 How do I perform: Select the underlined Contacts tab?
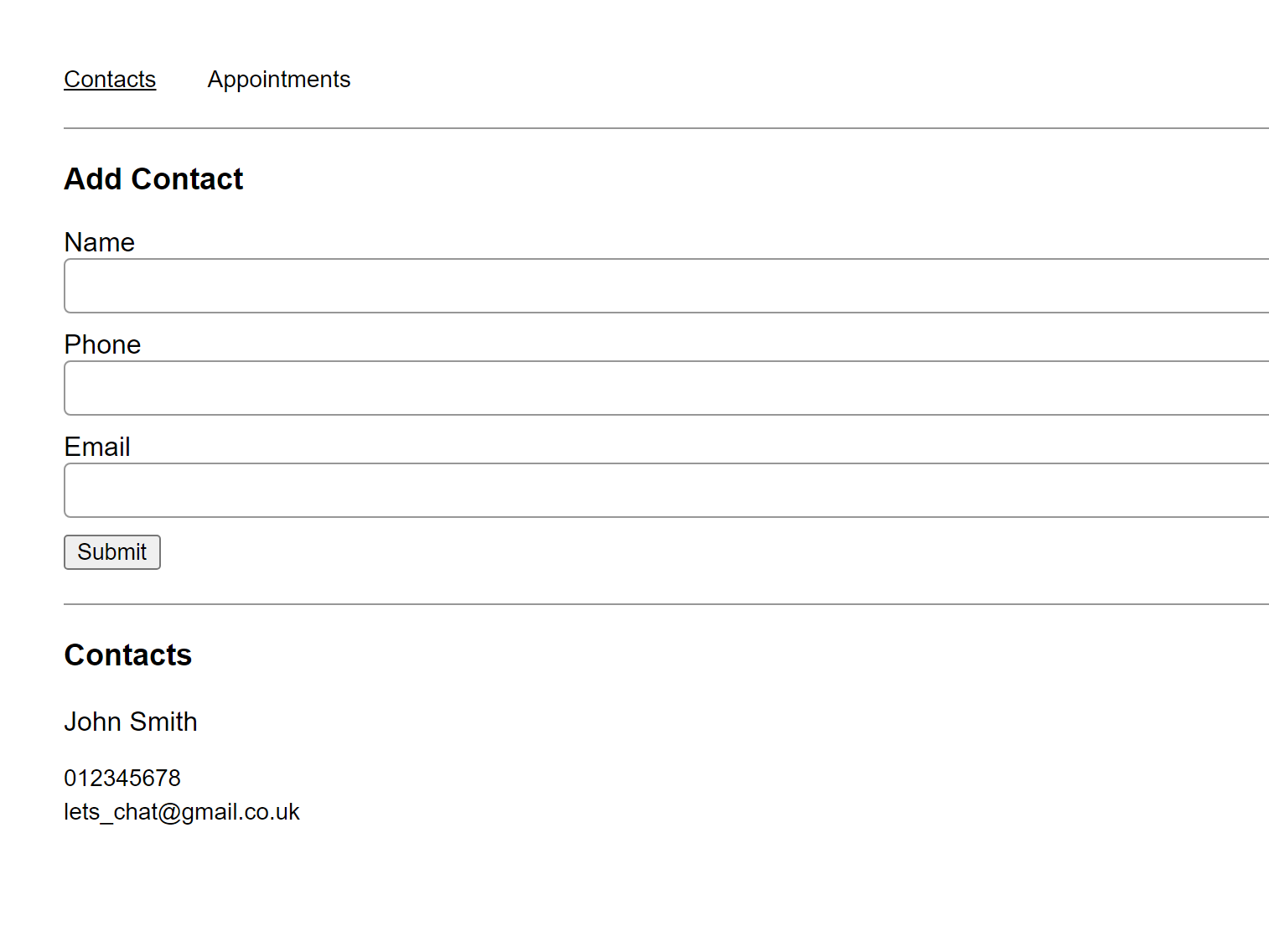[110, 80]
